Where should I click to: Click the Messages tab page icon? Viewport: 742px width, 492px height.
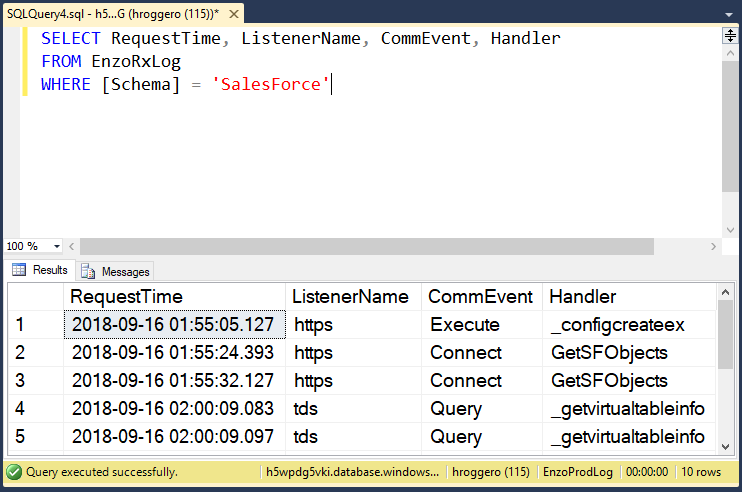(89, 271)
